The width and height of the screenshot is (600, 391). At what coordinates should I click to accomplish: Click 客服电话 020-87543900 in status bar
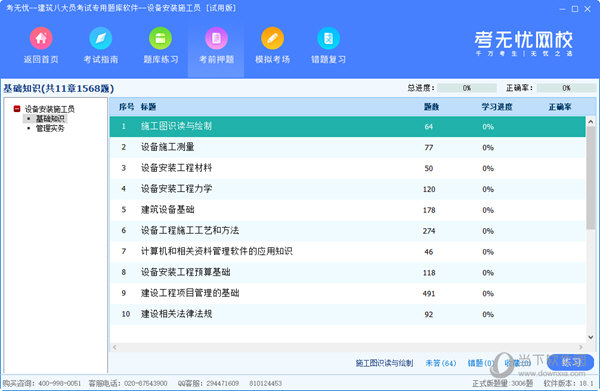(x=128, y=383)
